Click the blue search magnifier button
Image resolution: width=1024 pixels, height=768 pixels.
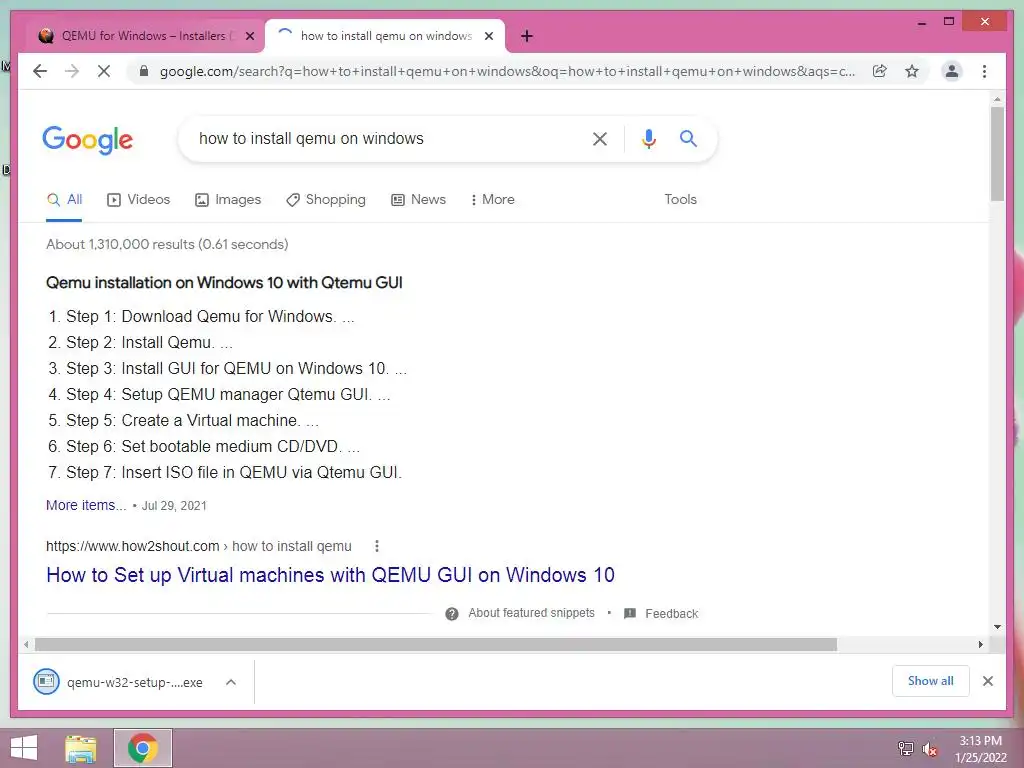coord(688,138)
